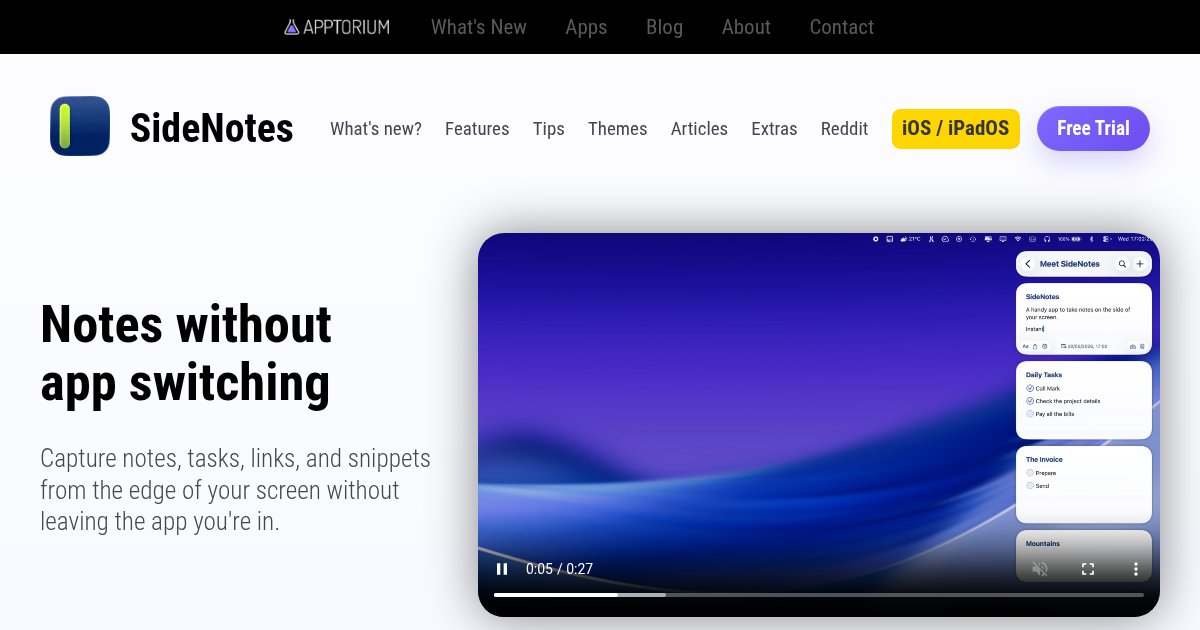
Task: Open the video's three-dot options menu
Action: (1136, 569)
